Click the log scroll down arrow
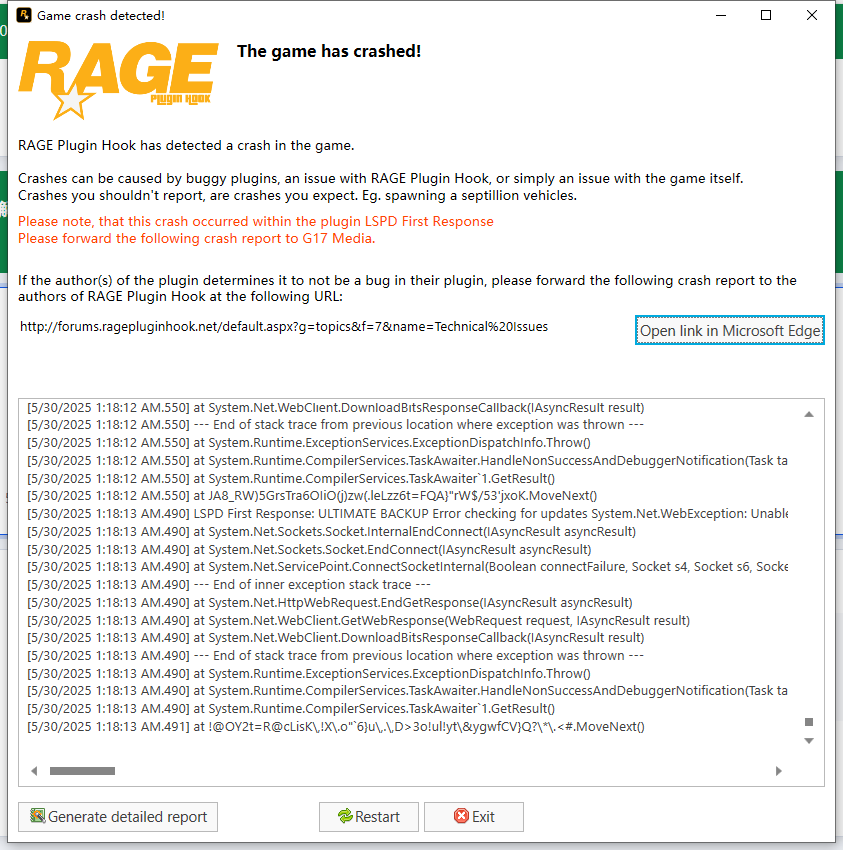Screen dimensions: 843x850 (x=809, y=740)
